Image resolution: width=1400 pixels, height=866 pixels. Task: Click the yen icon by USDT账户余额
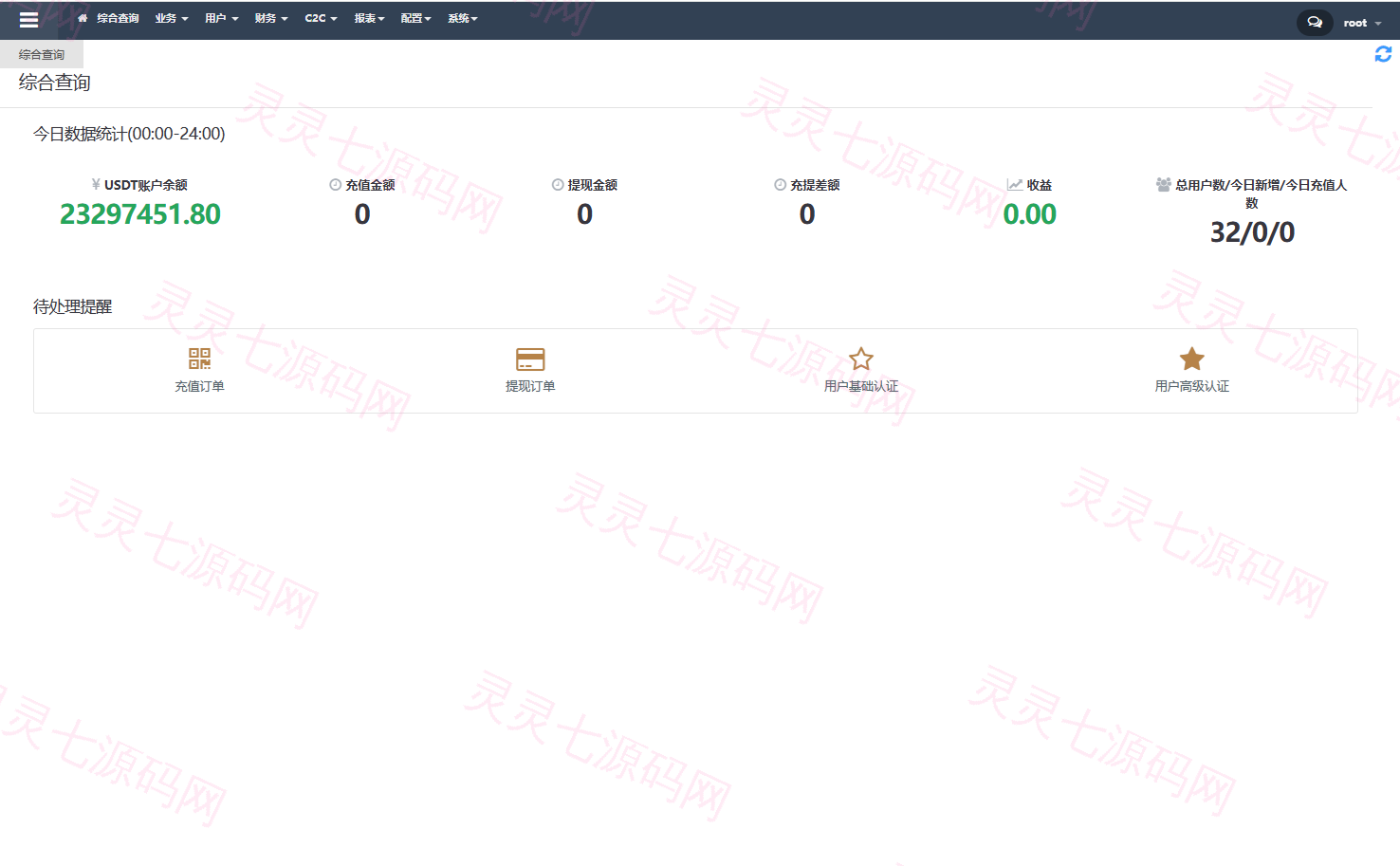[x=96, y=184]
